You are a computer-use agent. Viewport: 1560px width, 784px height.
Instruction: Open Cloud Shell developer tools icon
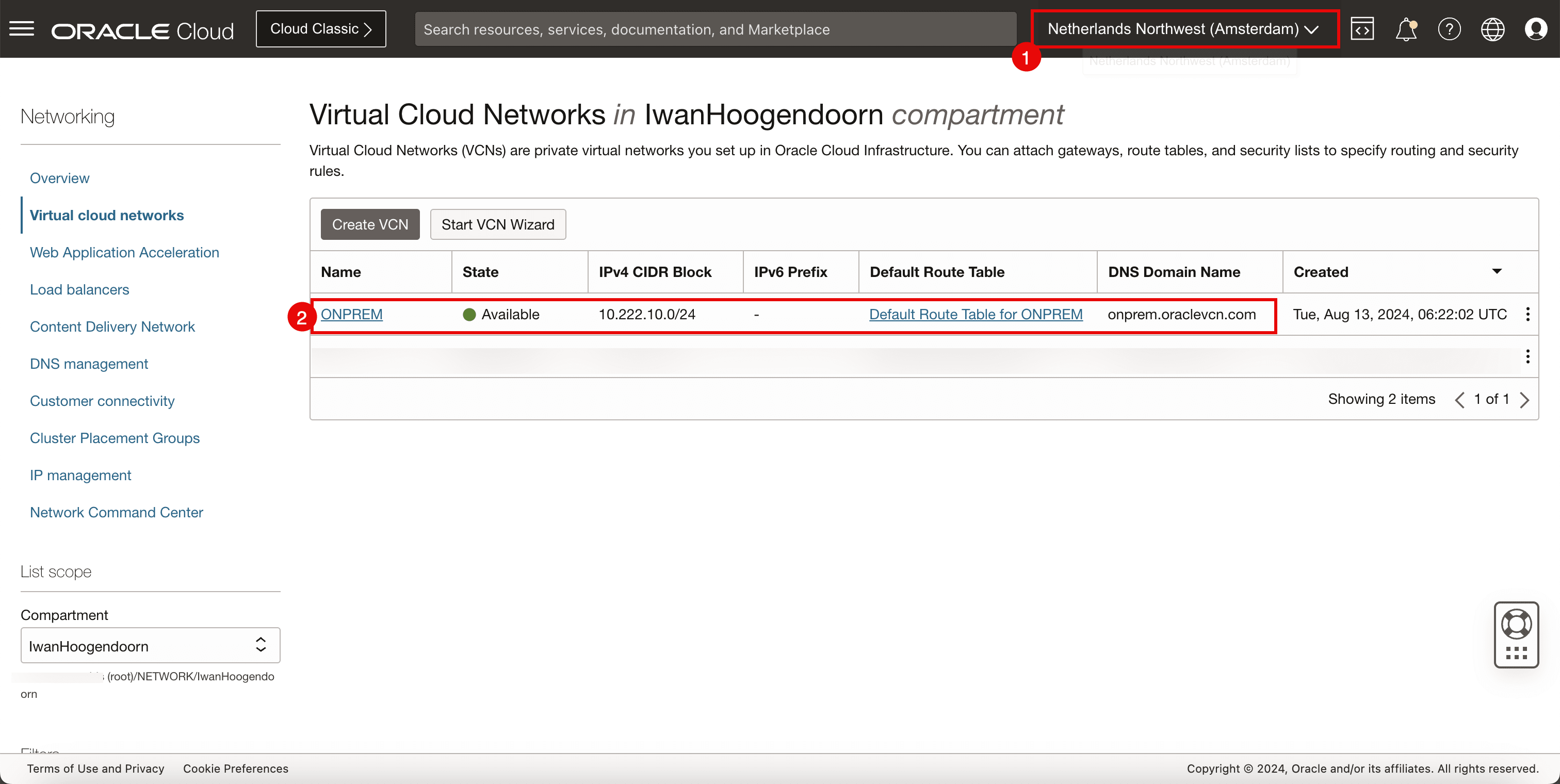point(1361,29)
